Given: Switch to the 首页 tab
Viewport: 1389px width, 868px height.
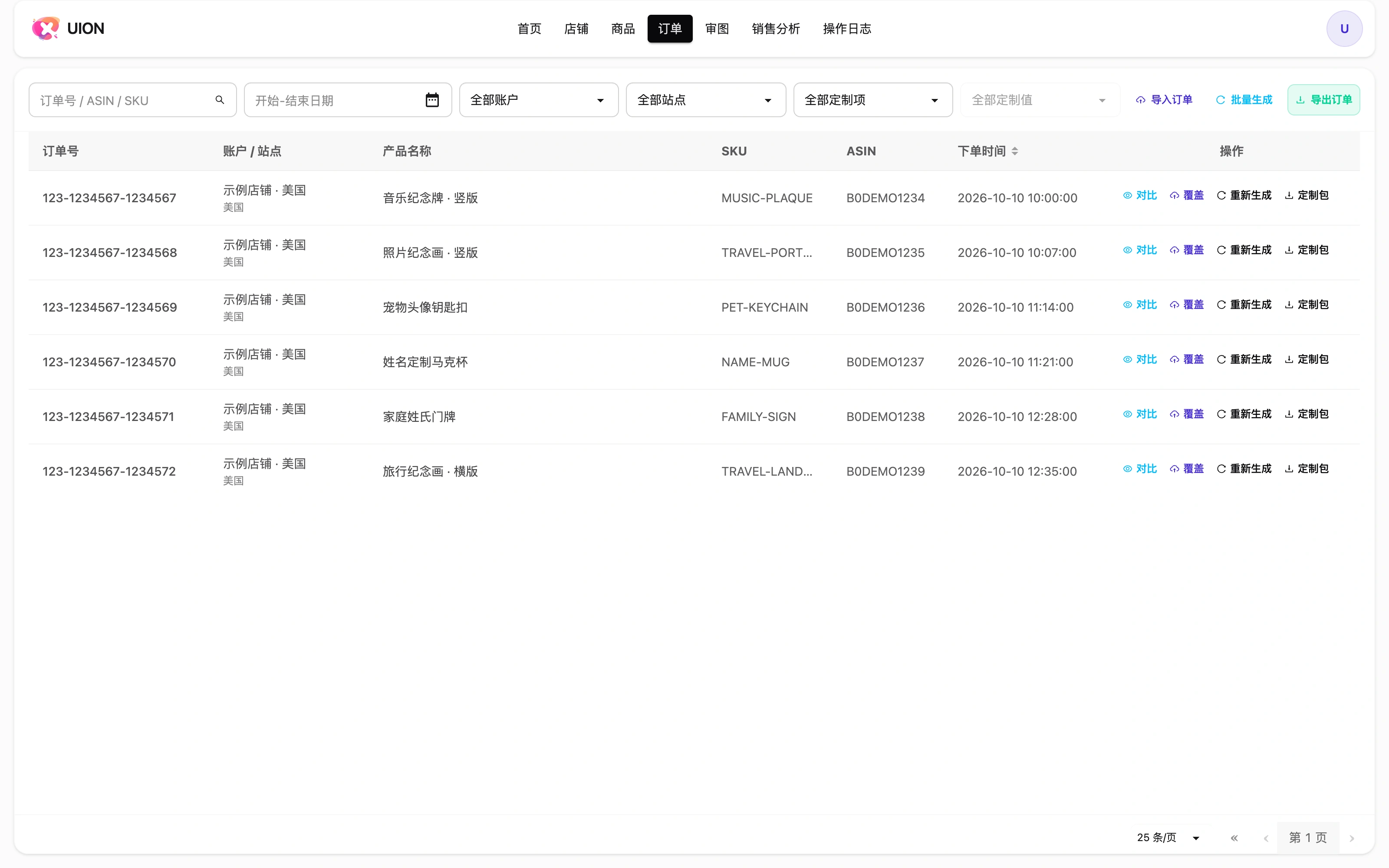Looking at the screenshot, I should tap(529, 29).
